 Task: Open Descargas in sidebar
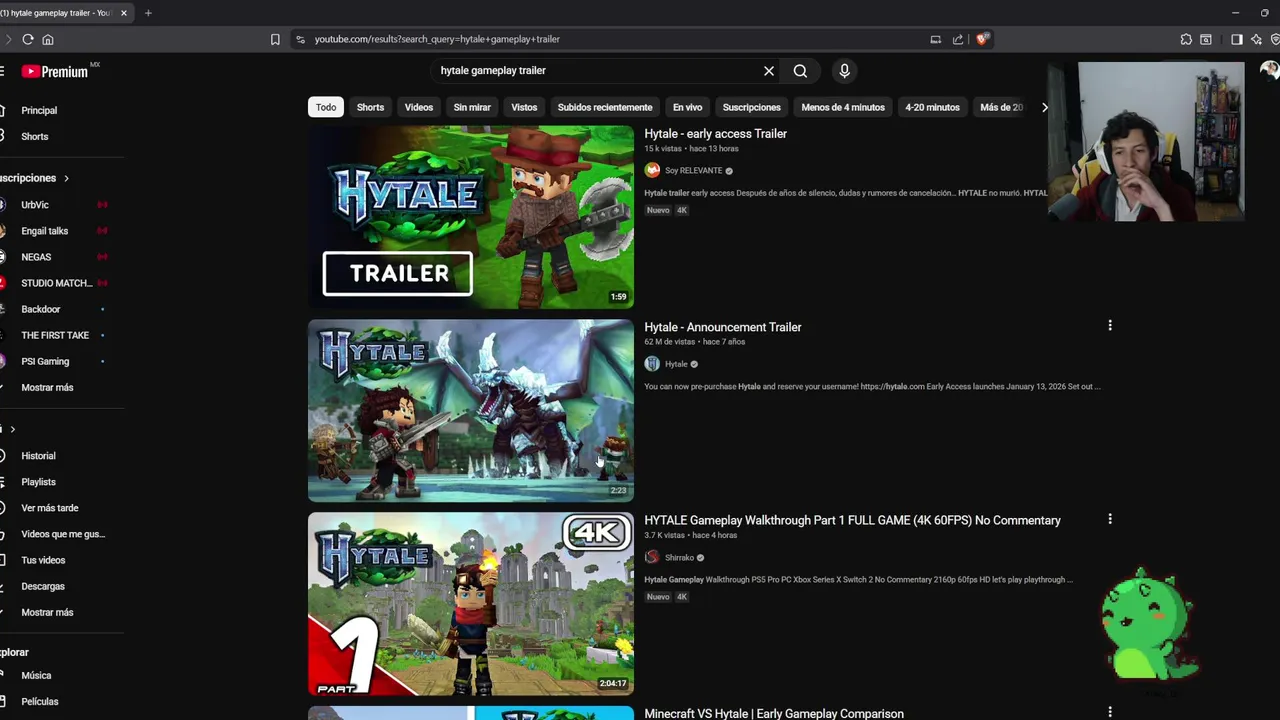click(x=43, y=586)
